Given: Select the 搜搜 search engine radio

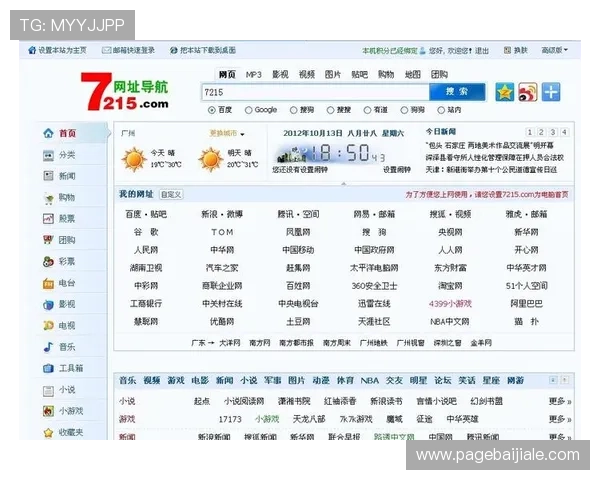Looking at the screenshot, I should pyautogui.click(x=330, y=110).
